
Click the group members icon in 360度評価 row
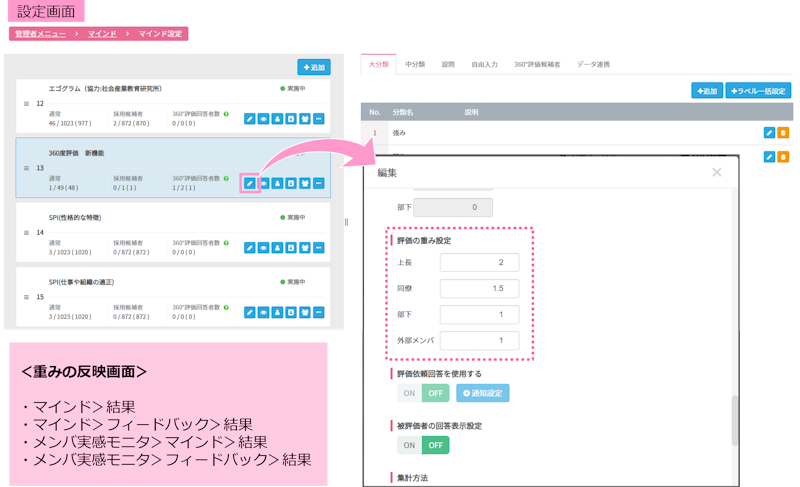[x=305, y=183]
